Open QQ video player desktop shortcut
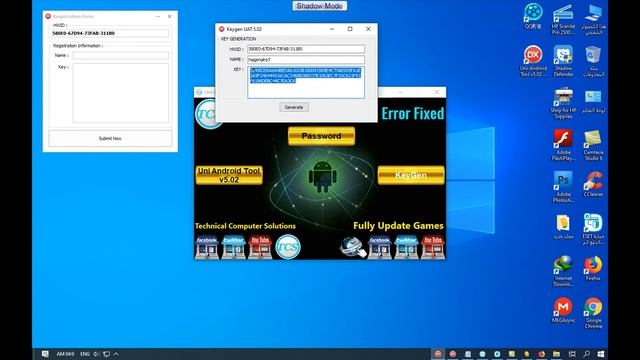Screen dimensions: 640x360 (533, 16)
